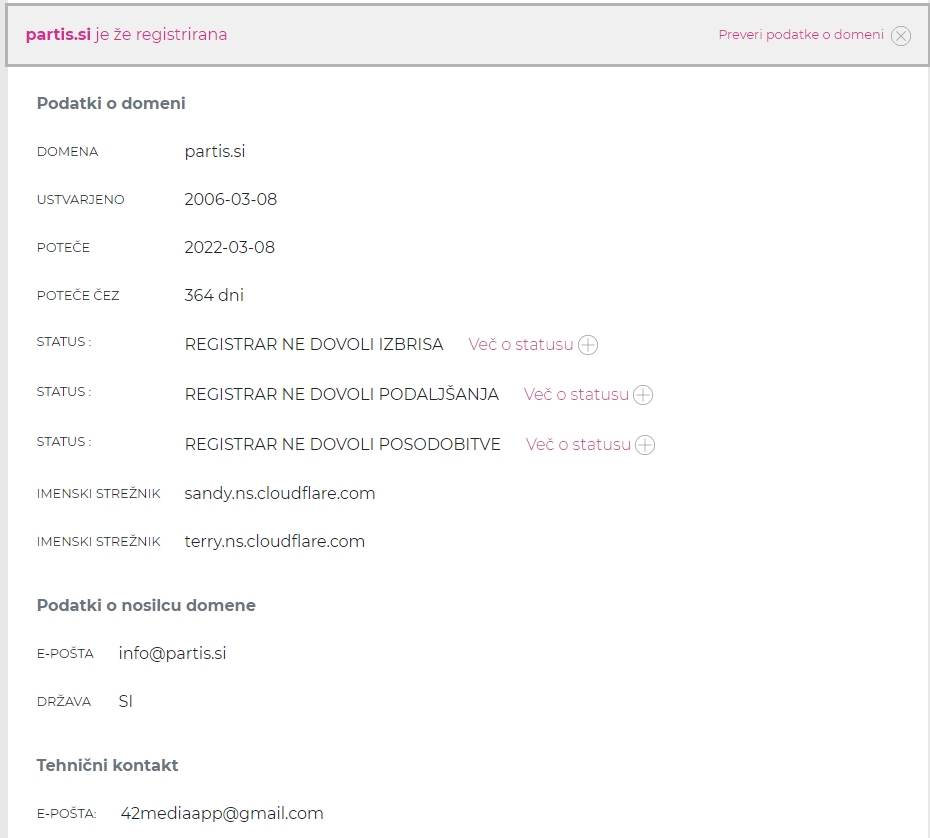The width and height of the screenshot is (930, 838).
Task: Click the 'Tehnični kontakt' section heading
Action: [x=107, y=765]
